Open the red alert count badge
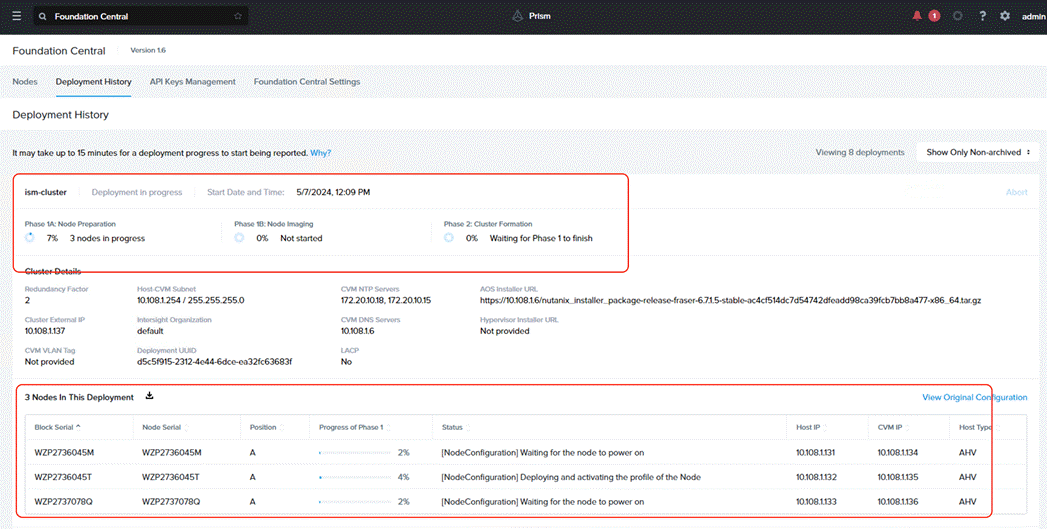 tap(934, 16)
